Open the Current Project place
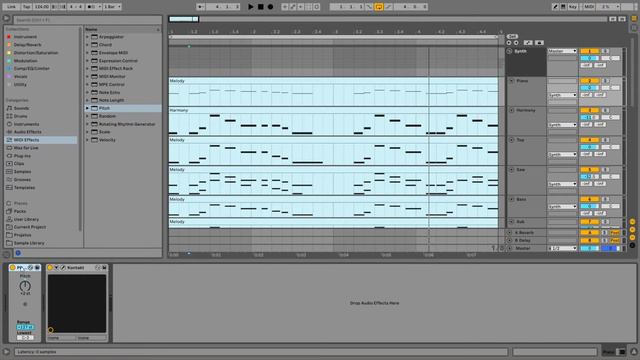Image resolution: width=640 pixels, height=360 pixels. coord(29,227)
